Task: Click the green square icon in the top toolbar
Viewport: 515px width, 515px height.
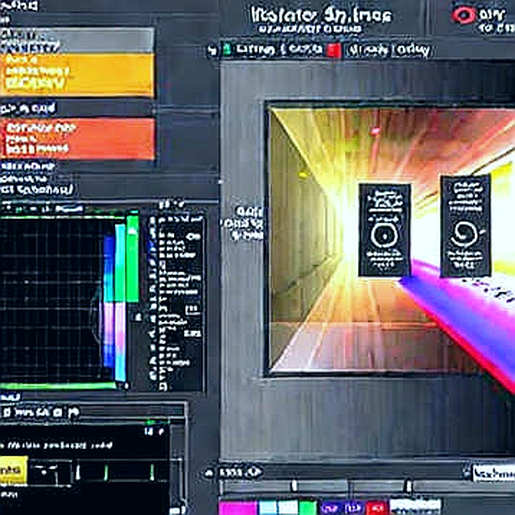Action: coord(227,49)
